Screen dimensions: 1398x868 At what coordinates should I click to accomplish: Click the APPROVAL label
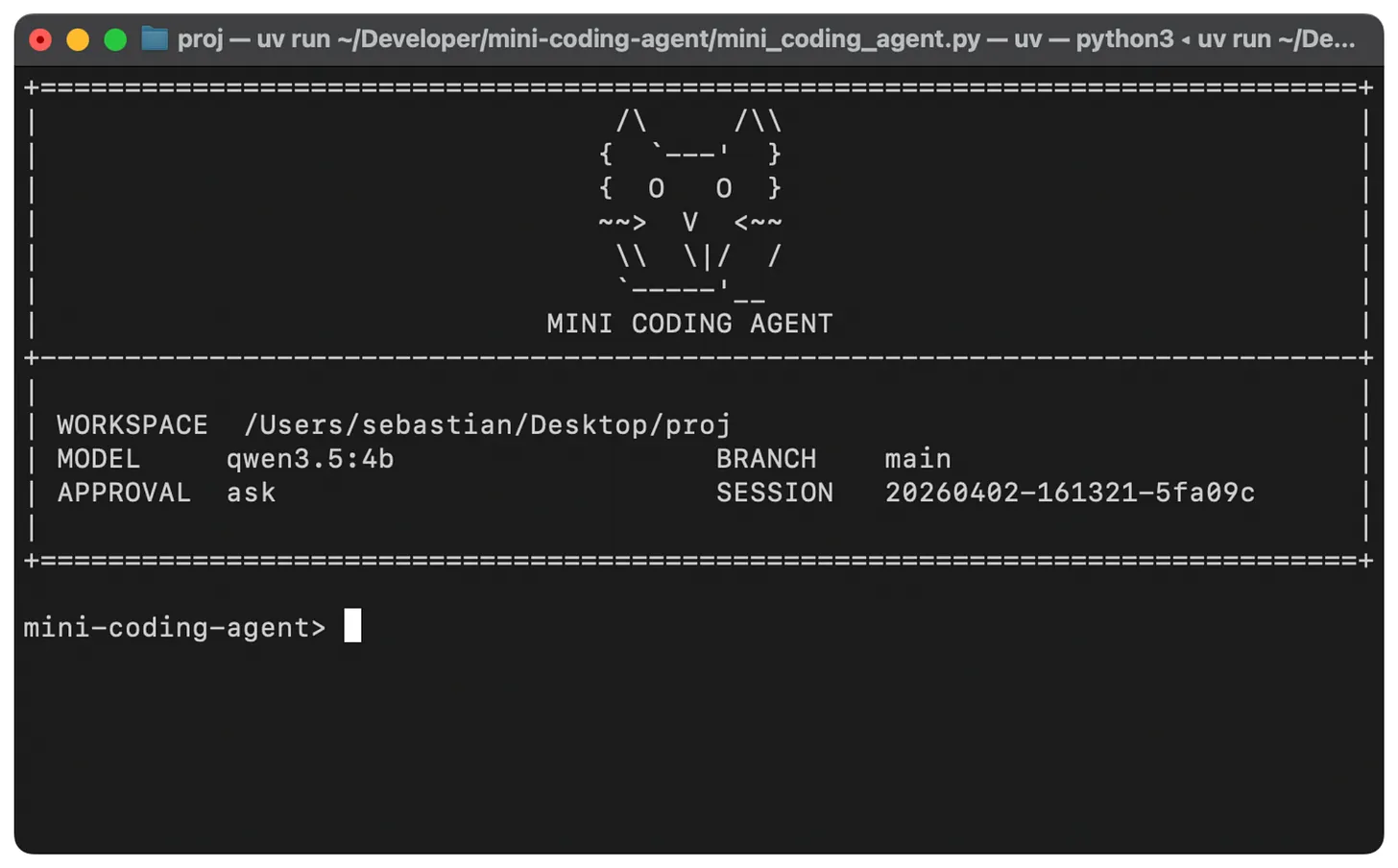pyautogui.click(x=124, y=493)
